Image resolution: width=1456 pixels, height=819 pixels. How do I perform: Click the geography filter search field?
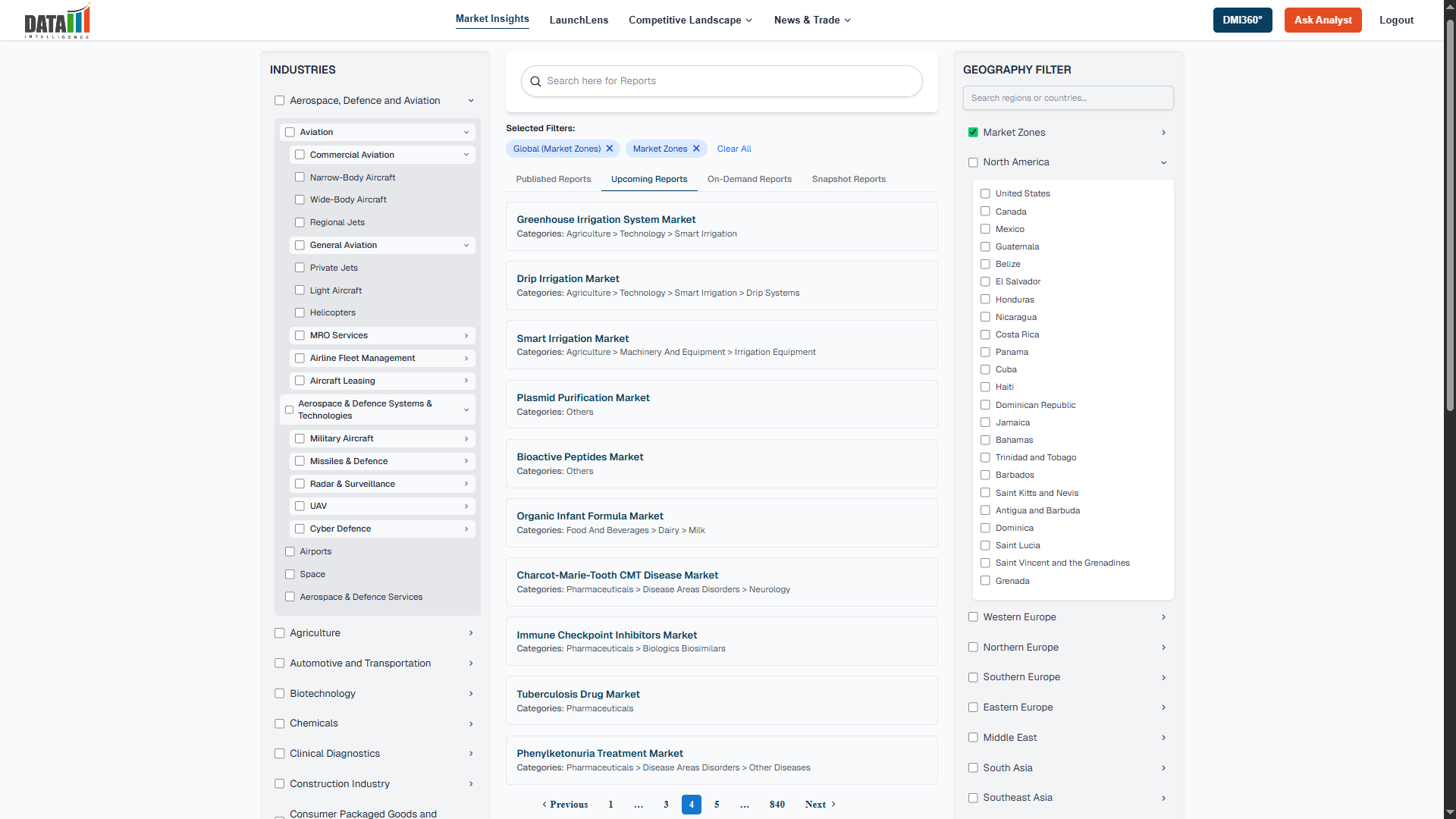[x=1068, y=98]
